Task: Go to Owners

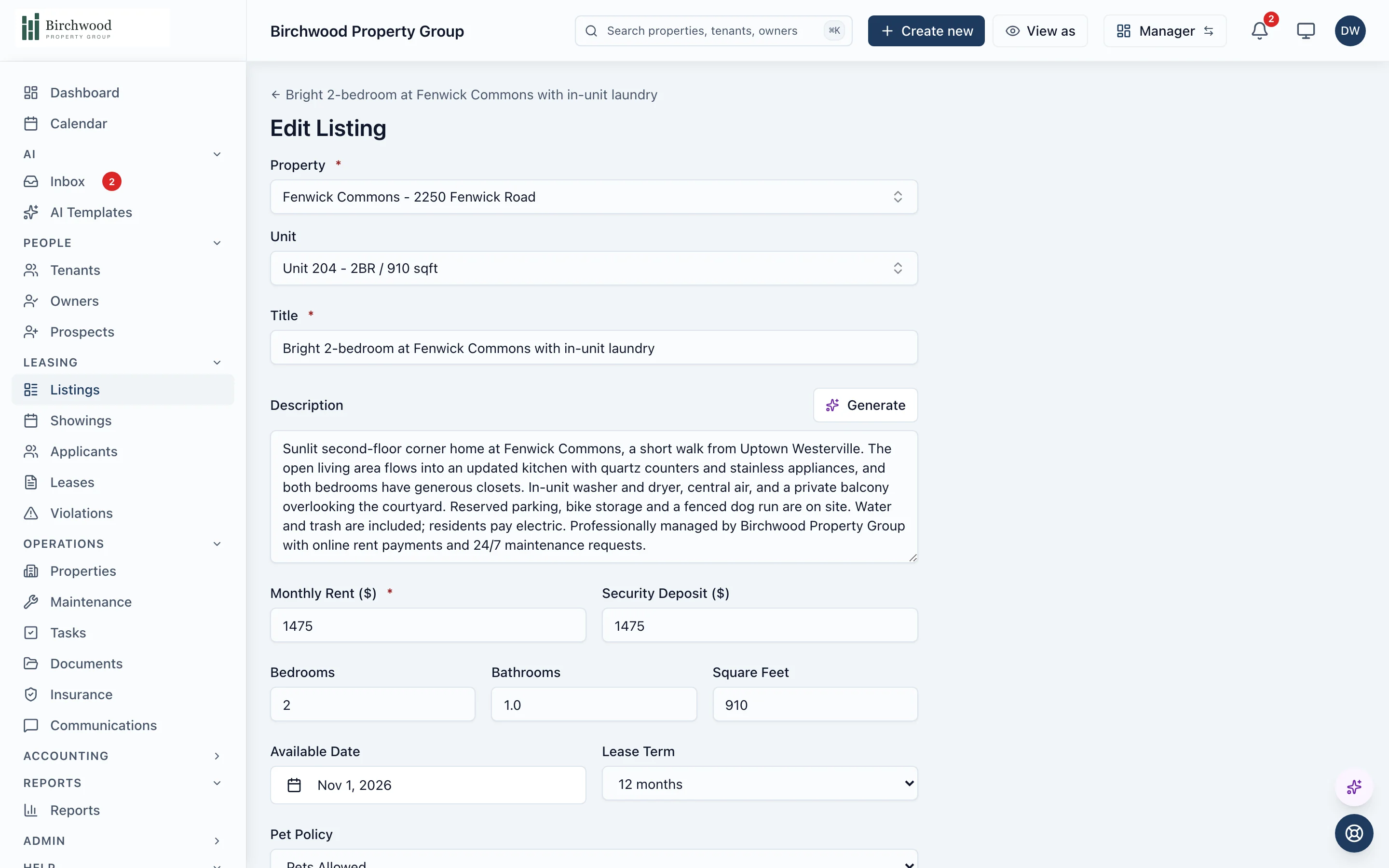Action: tap(123, 301)
